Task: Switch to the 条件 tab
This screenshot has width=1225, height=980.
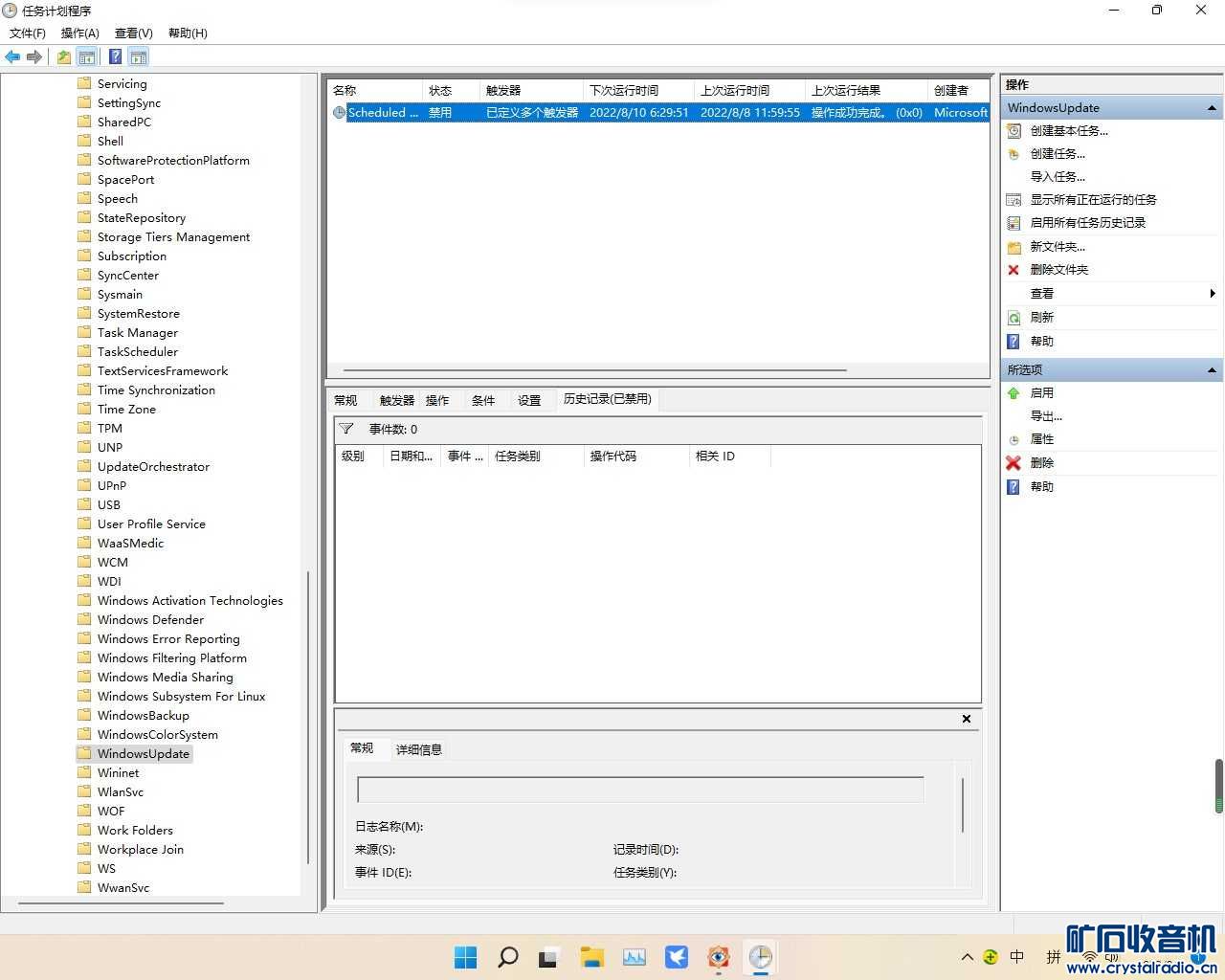Action: [483, 400]
